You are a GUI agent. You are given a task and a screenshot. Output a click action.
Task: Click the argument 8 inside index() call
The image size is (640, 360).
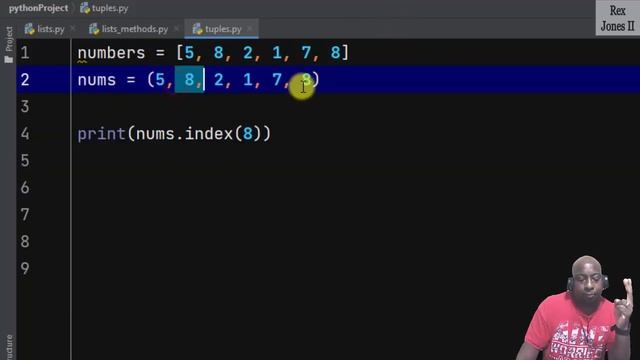pyautogui.click(x=247, y=133)
